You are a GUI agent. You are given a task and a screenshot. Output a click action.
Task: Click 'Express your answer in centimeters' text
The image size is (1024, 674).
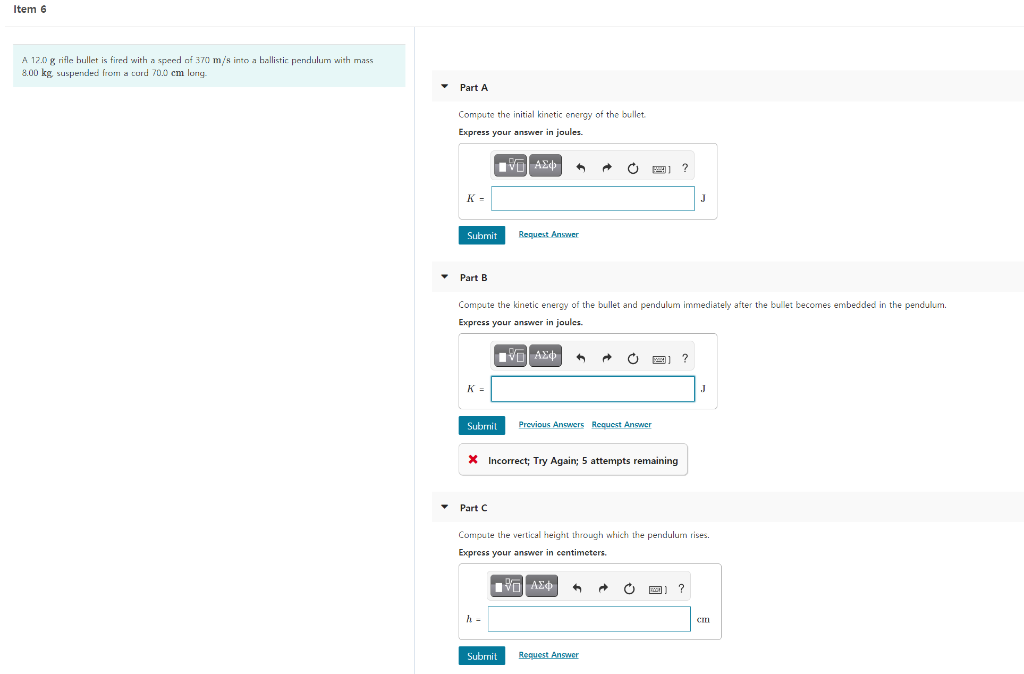[532, 553]
